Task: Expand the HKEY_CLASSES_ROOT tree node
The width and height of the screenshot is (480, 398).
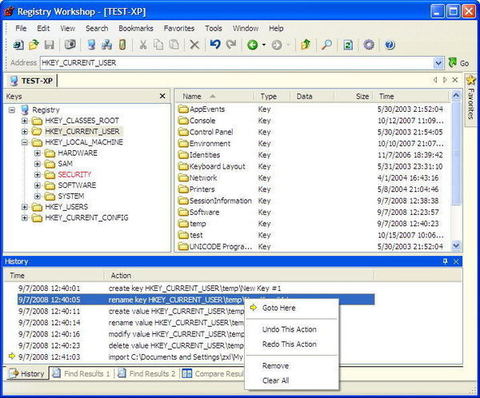Action: (x=25, y=120)
